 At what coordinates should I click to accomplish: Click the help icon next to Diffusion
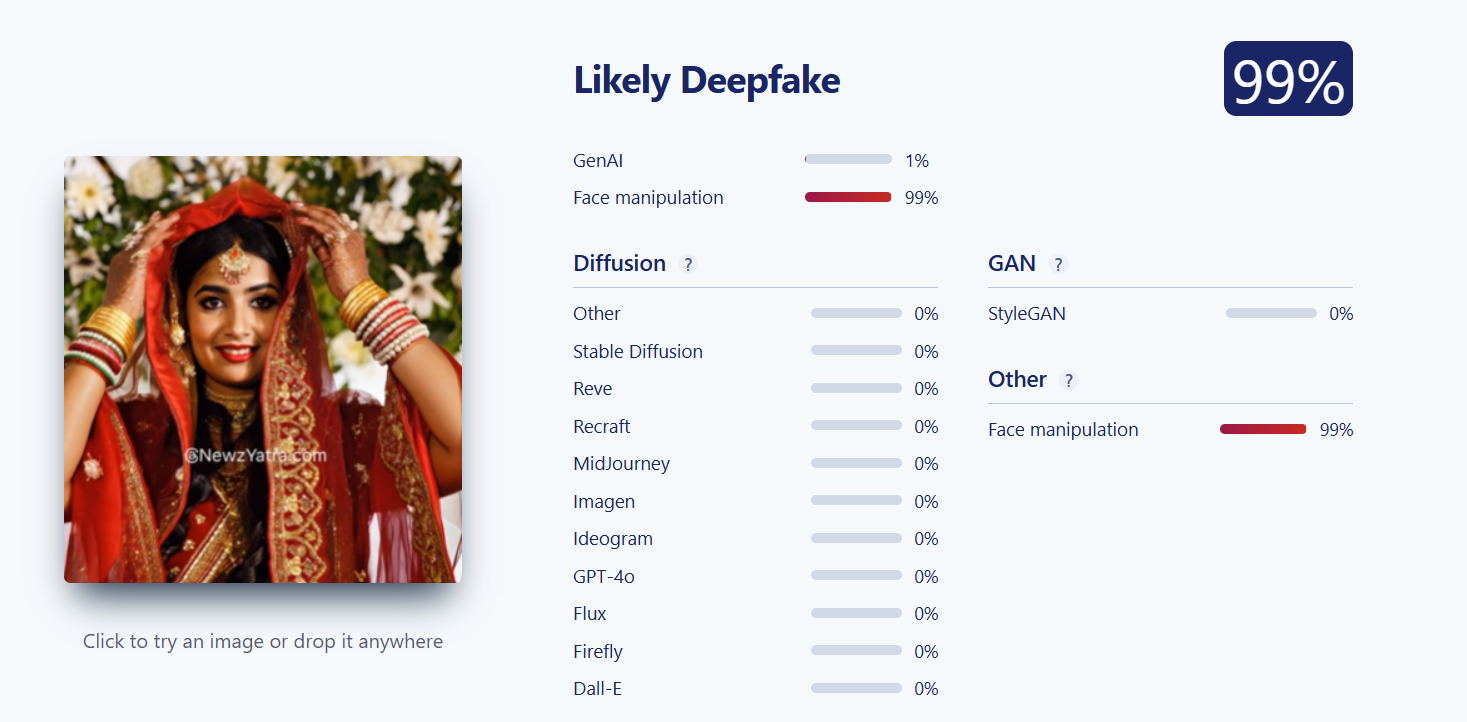click(x=687, y=265)
